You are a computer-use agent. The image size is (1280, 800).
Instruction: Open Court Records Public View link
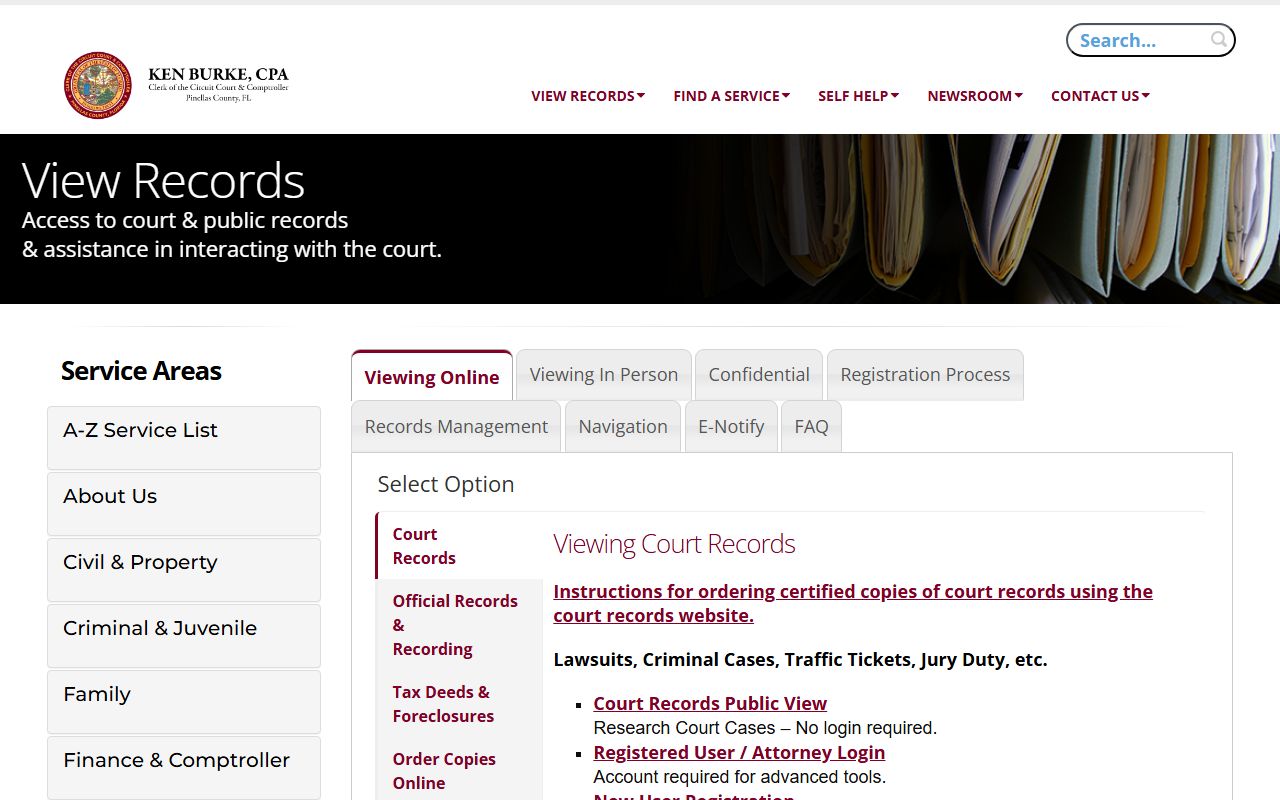710,703
